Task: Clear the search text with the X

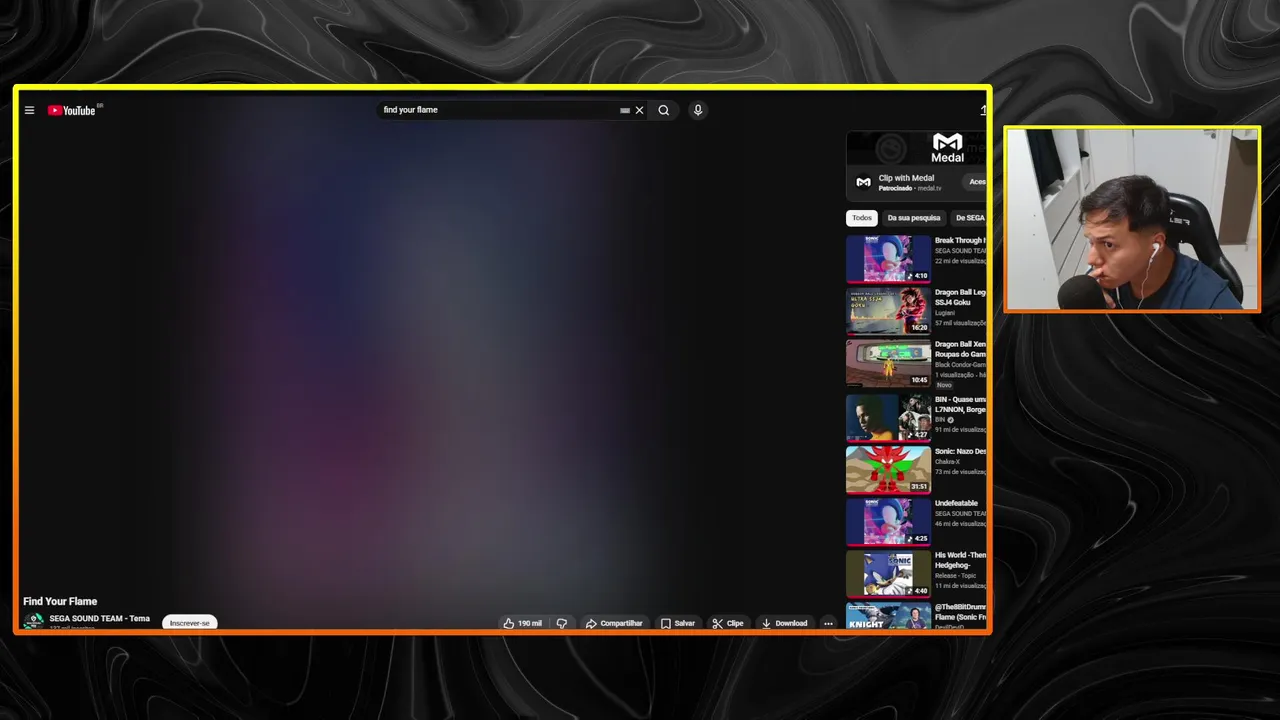Action: pyautogui.click(x=639, y=110)
